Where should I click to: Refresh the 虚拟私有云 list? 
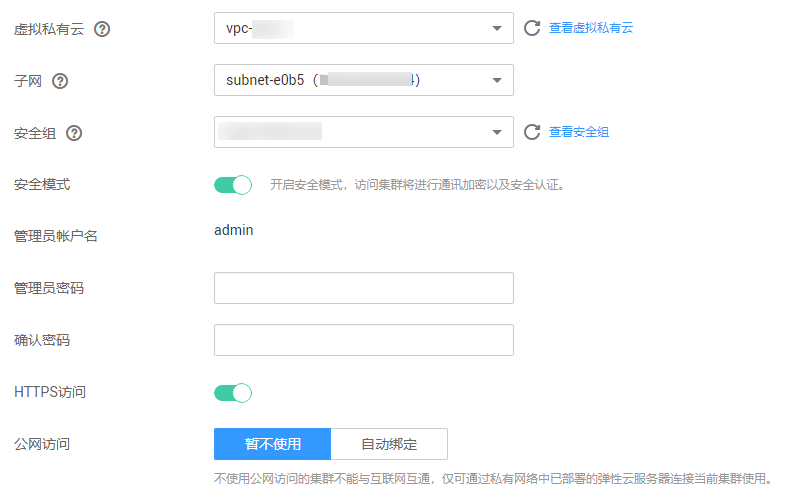(x=532, y=28)
